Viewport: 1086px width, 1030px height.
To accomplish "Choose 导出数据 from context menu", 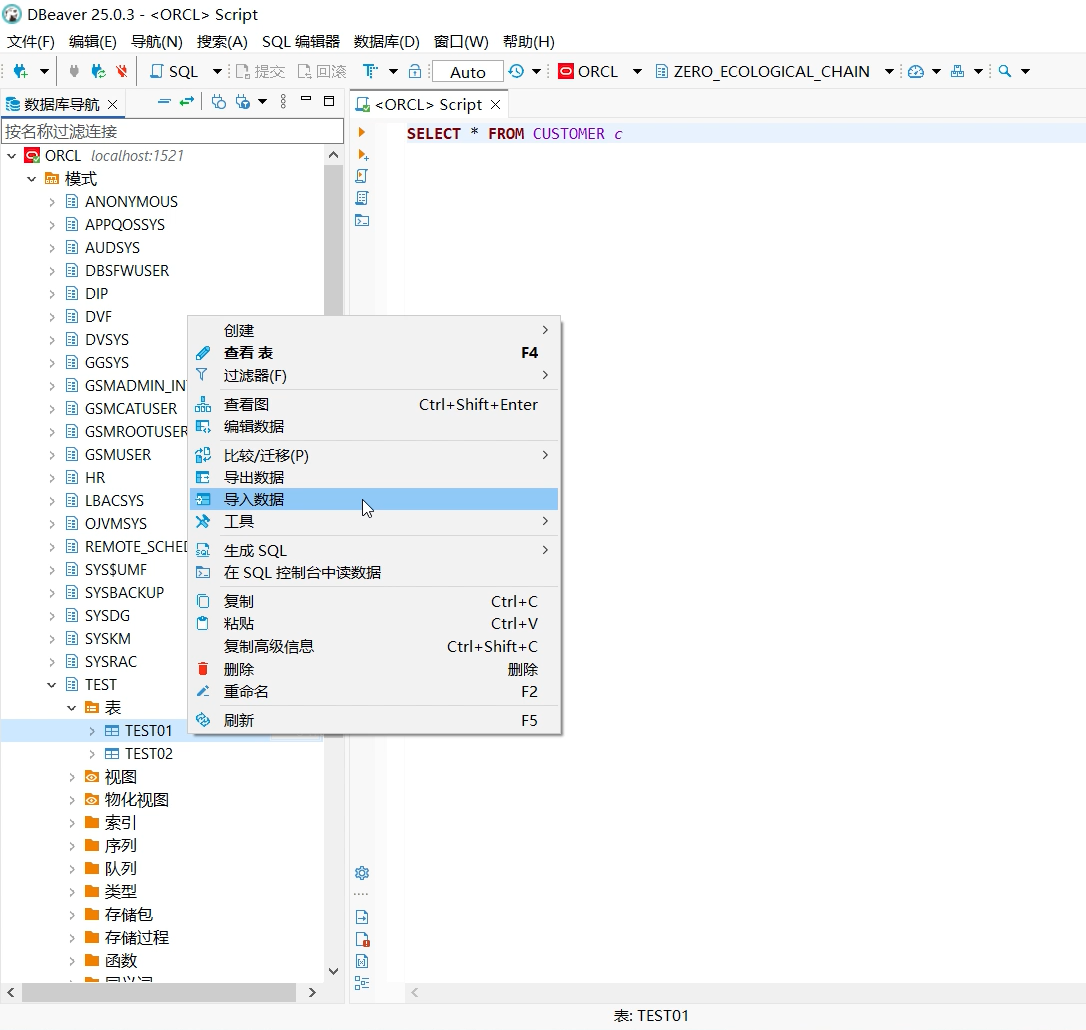I will (374, 477).
